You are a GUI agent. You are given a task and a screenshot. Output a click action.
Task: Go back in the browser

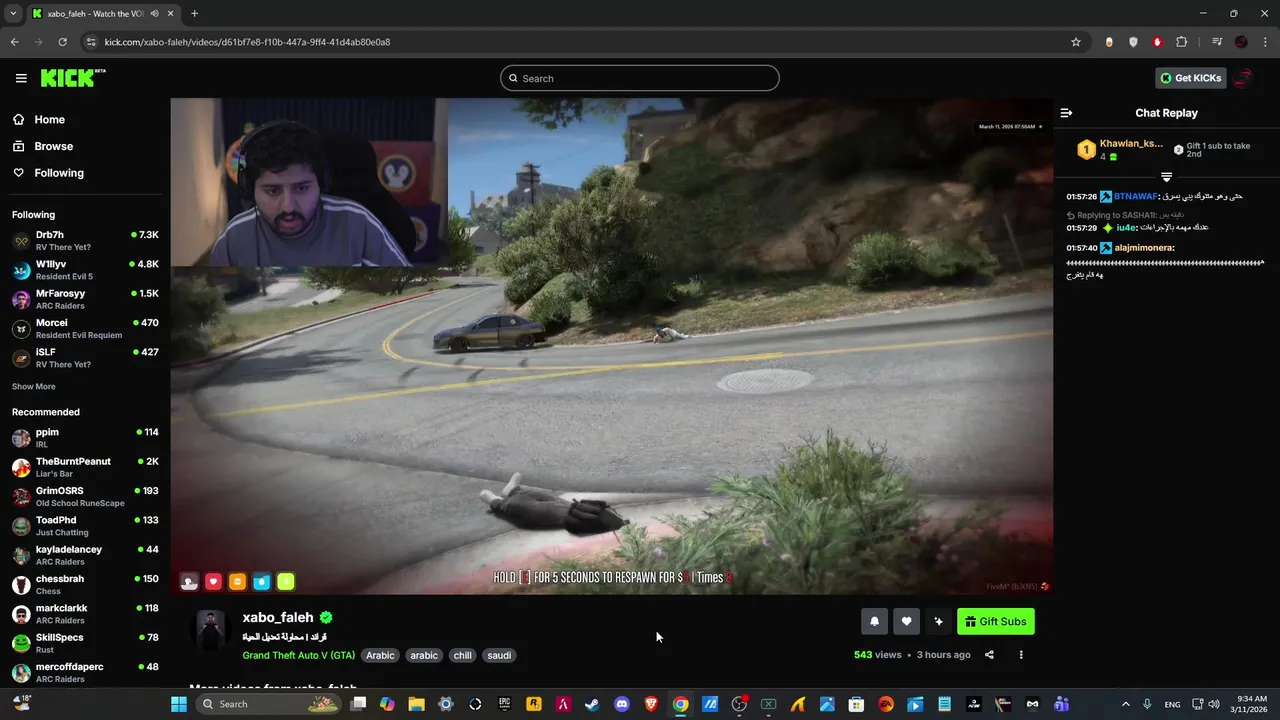point(14,42)
